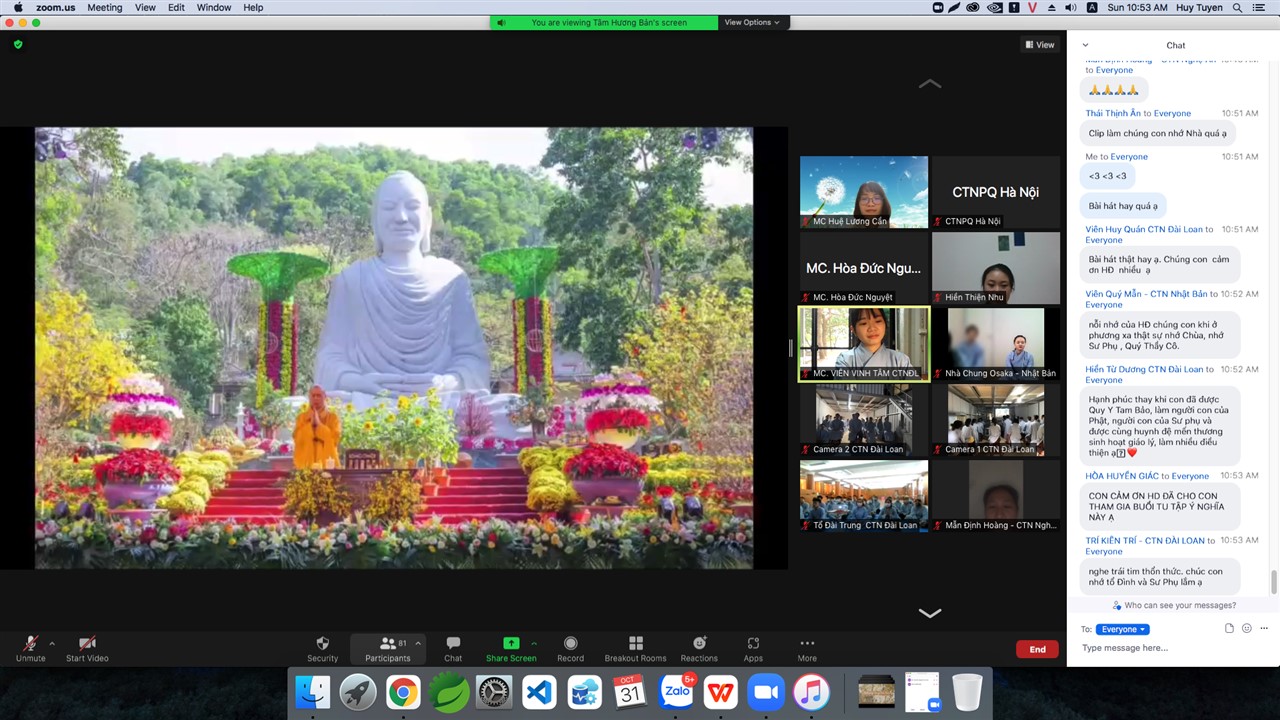The width and height of the screenshot is (1280, 720).
Task: Open the Everyone recipient dropdown in chat
Action: [x=1122, y=629]
